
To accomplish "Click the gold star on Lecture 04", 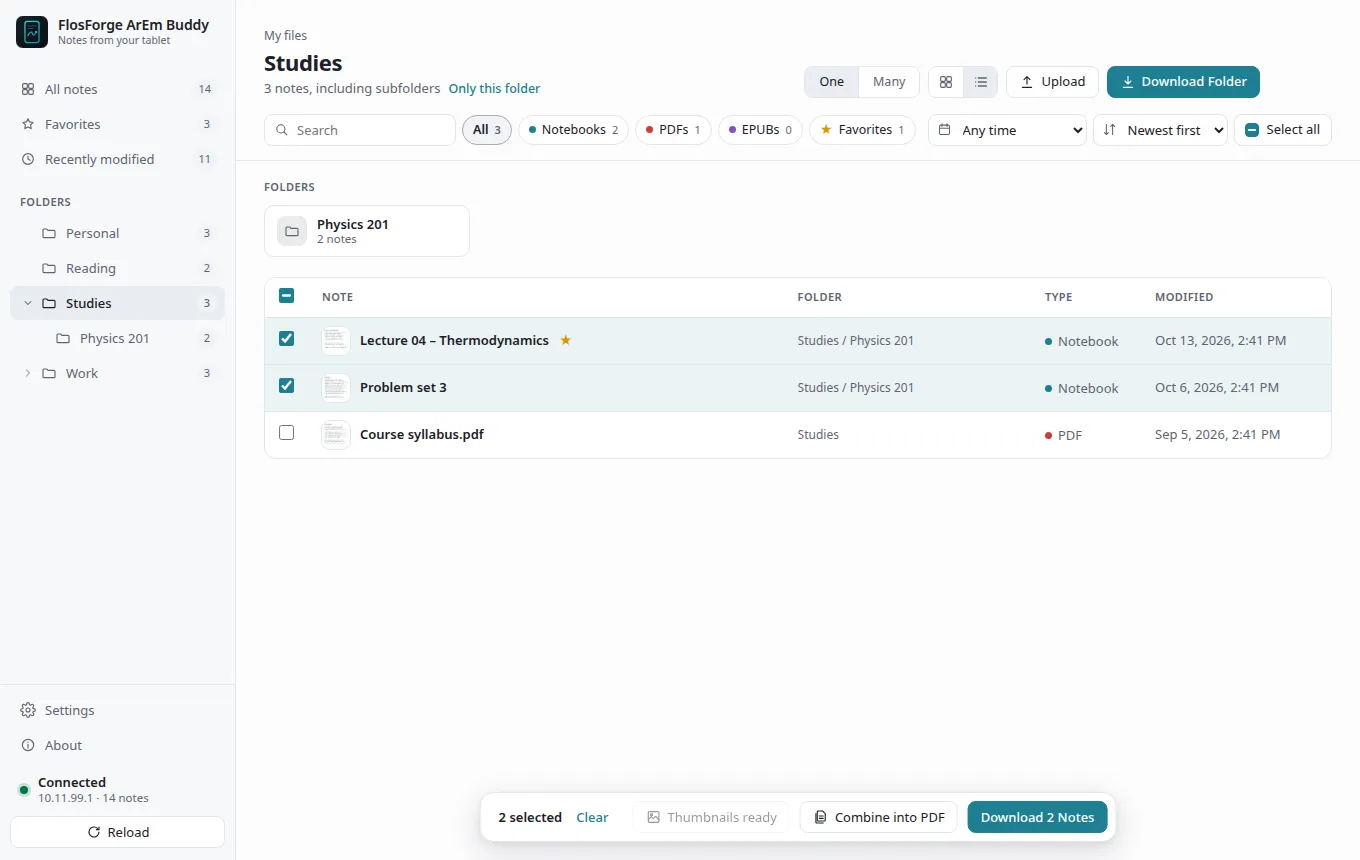I will [x=565, y=340].
